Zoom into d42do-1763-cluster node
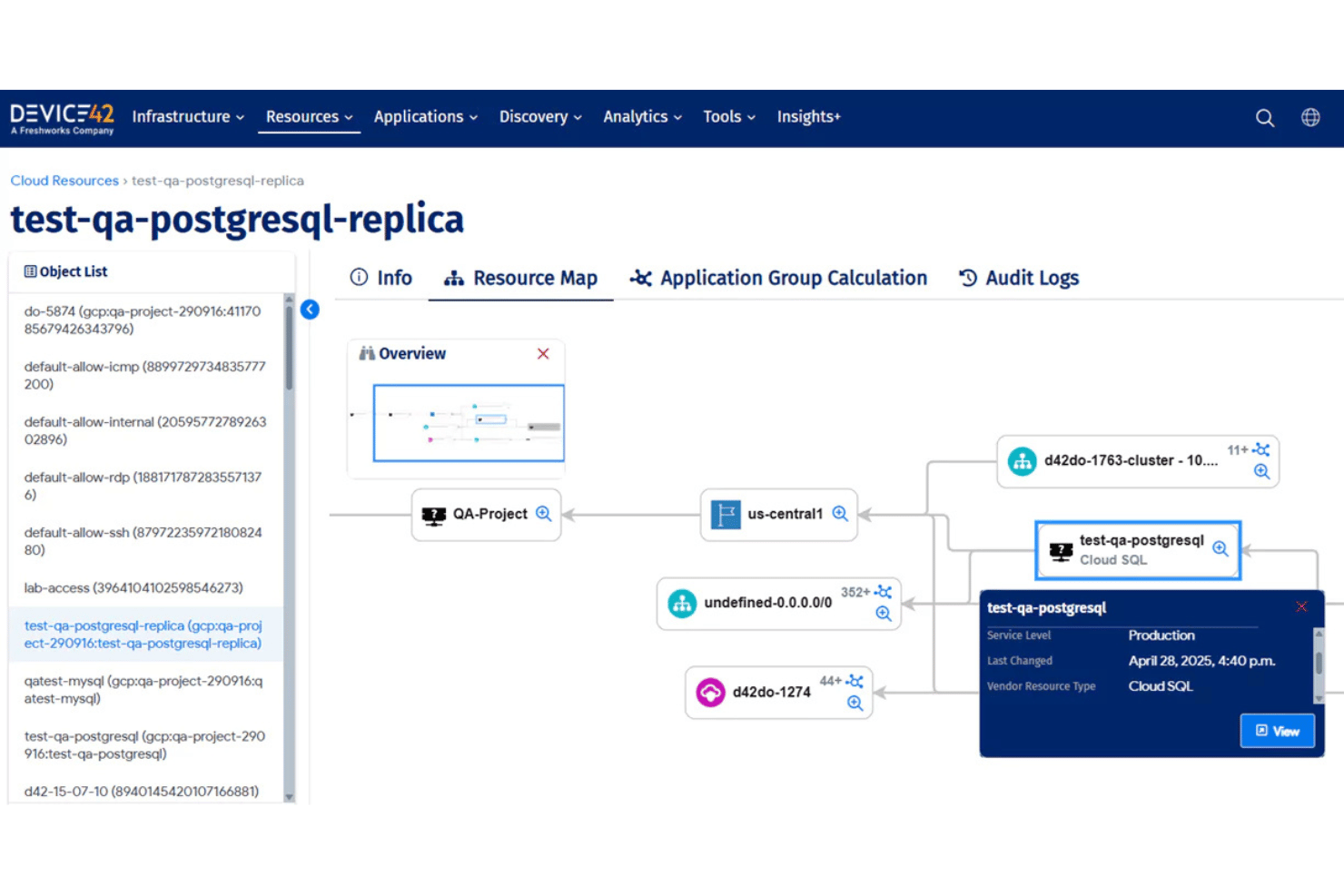1344x896 pixels. 1261,471
